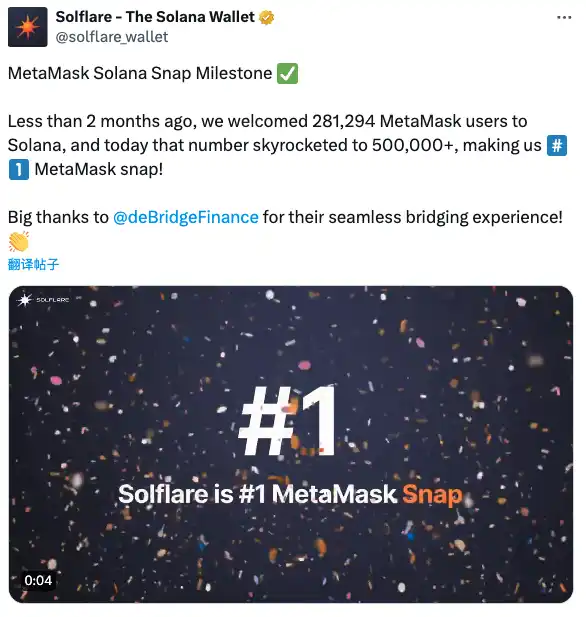Click the blue hash keycap emoji
This screenshot has height=617, width=586.
coord(557,146)
